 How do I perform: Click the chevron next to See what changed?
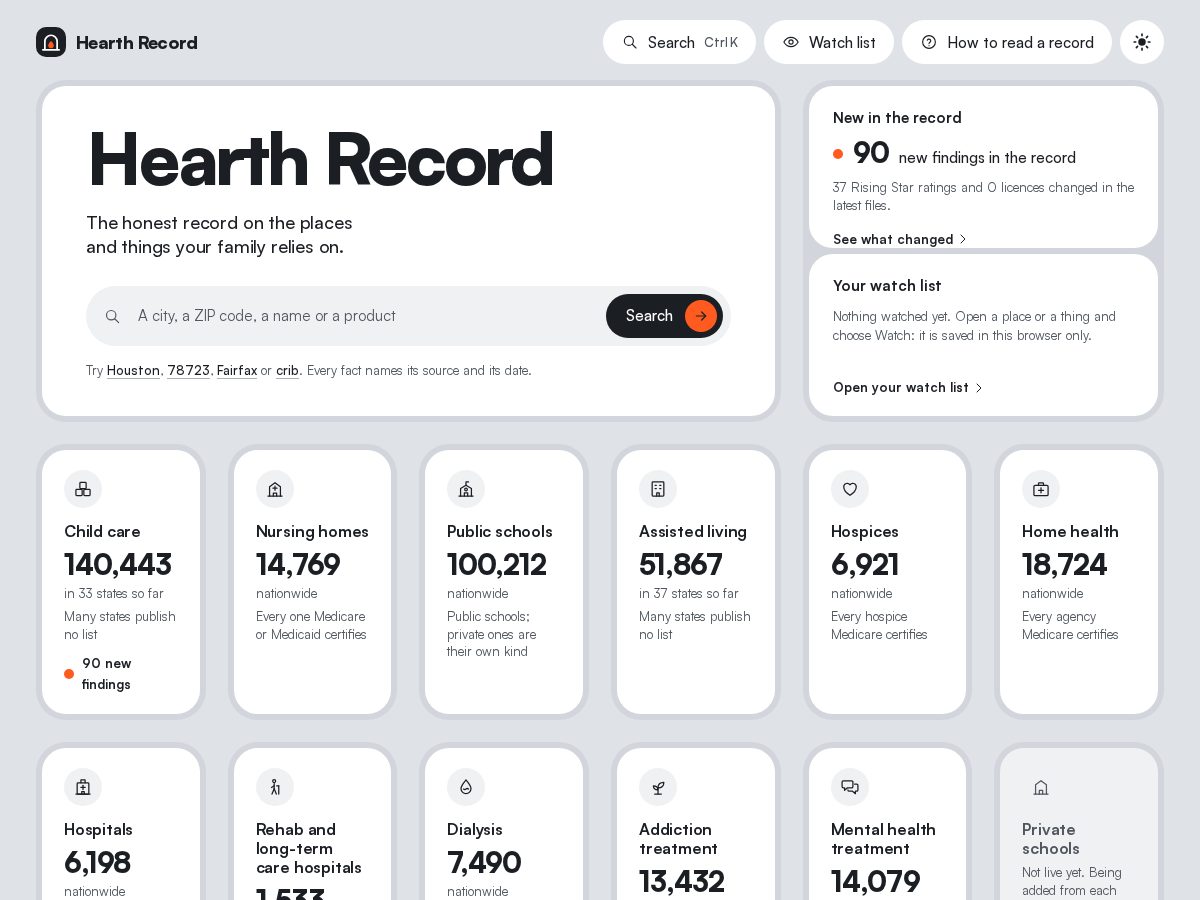tap(963, 239)
